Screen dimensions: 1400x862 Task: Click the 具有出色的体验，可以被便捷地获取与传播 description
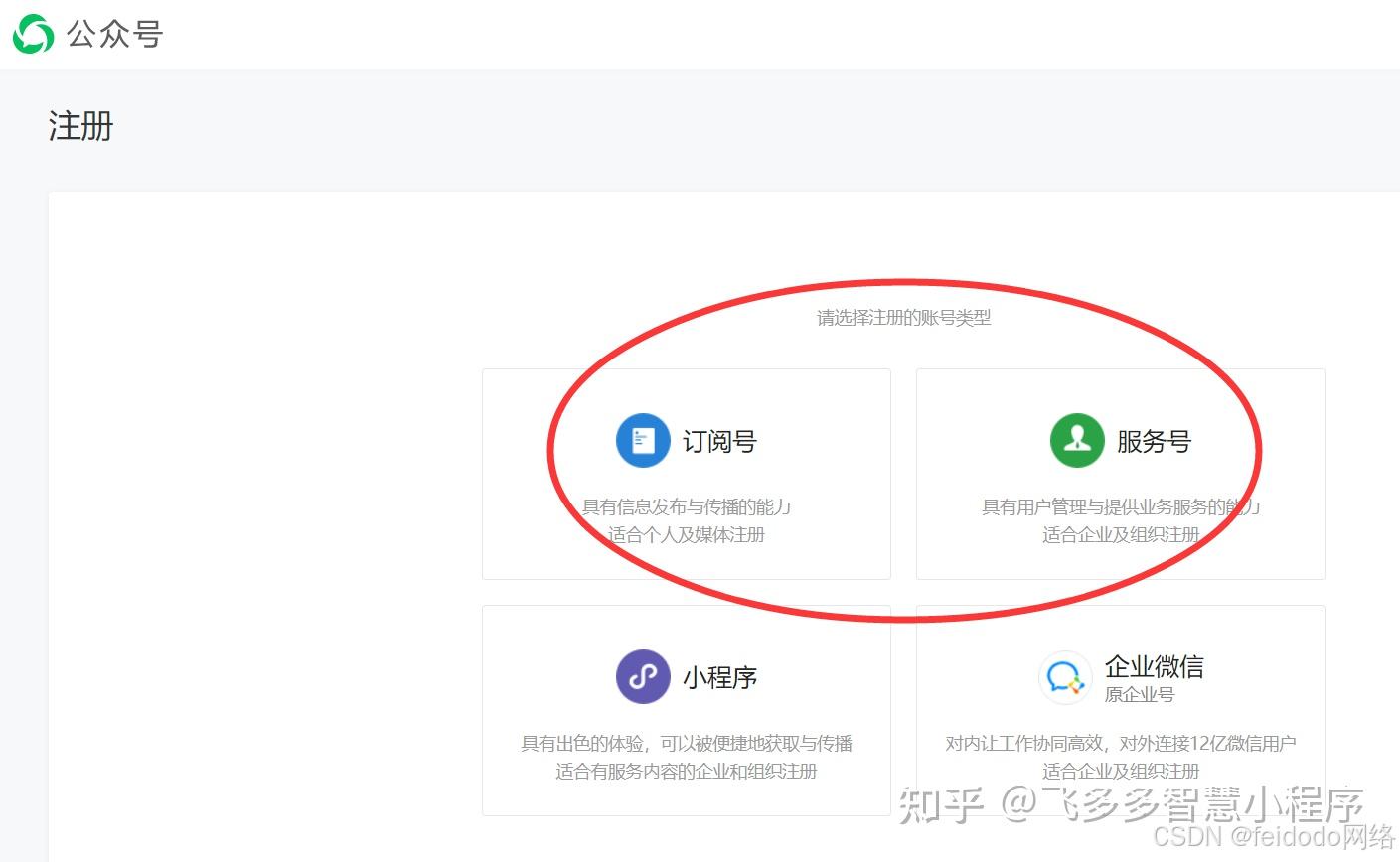pyautogui.click(x=687, y=743)
